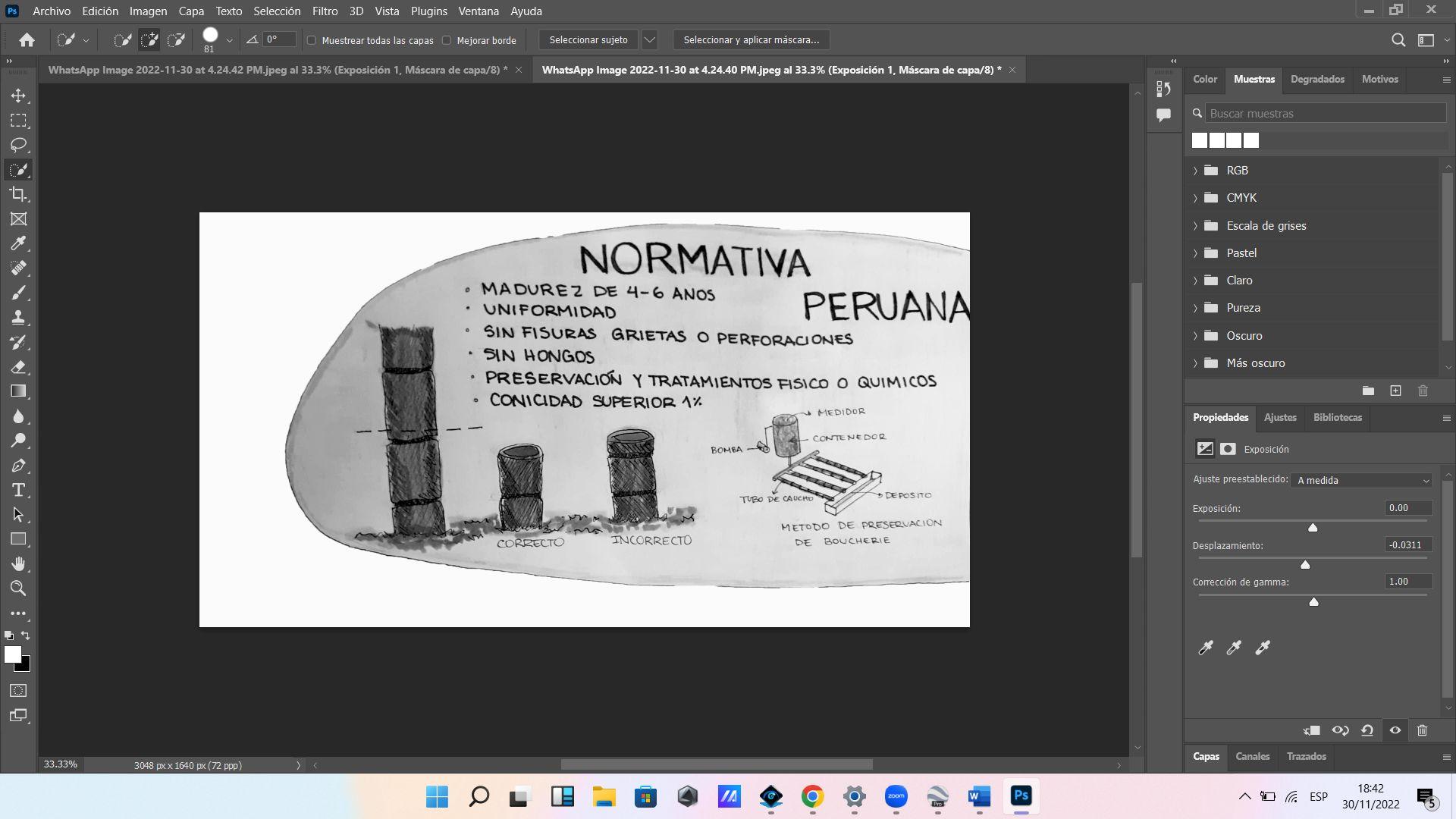Viewport: 1456px width, 819px height.
Task: Pick the Eyedropper tool in toolbar
Action: point(18,243)
